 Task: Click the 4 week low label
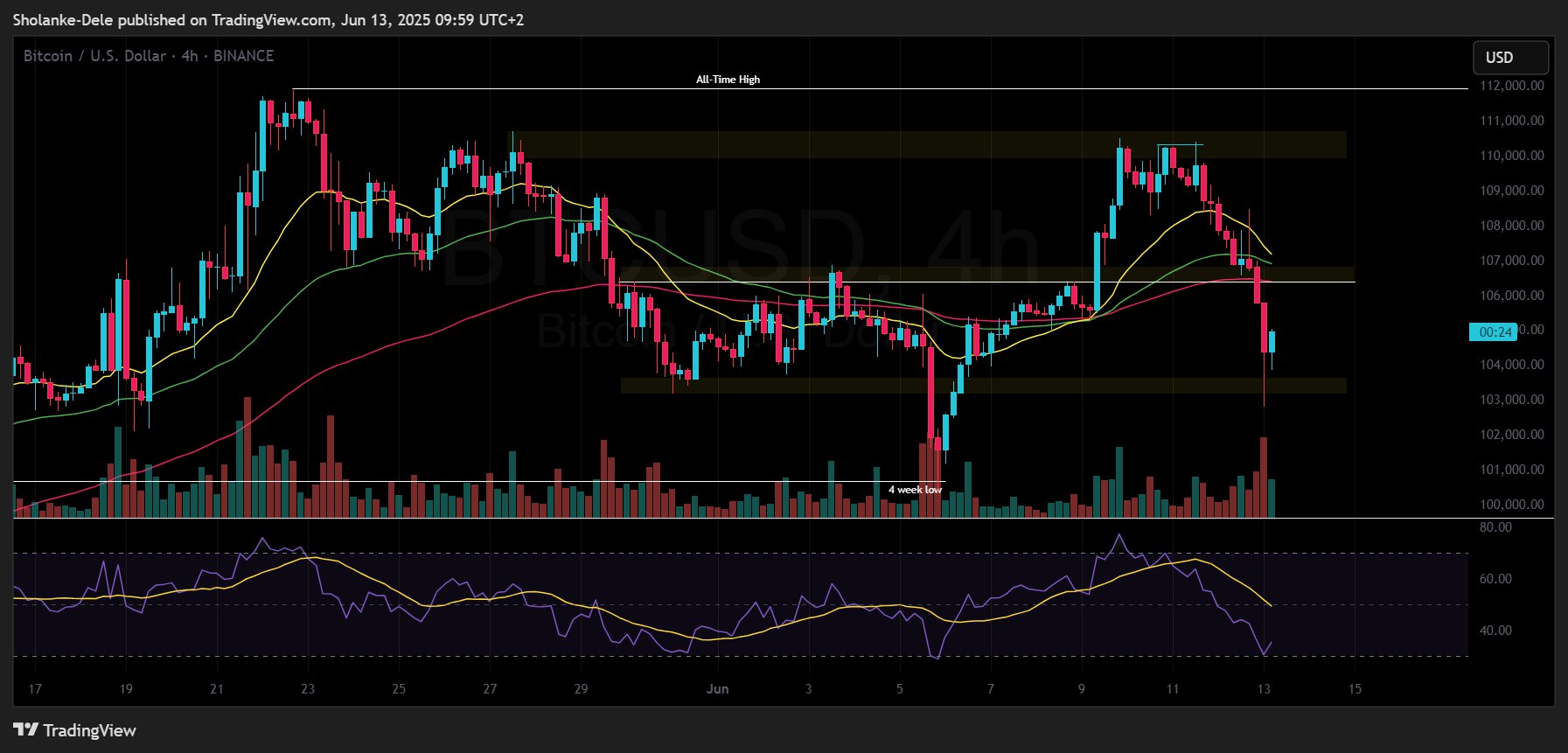click(x=915, y=490)
